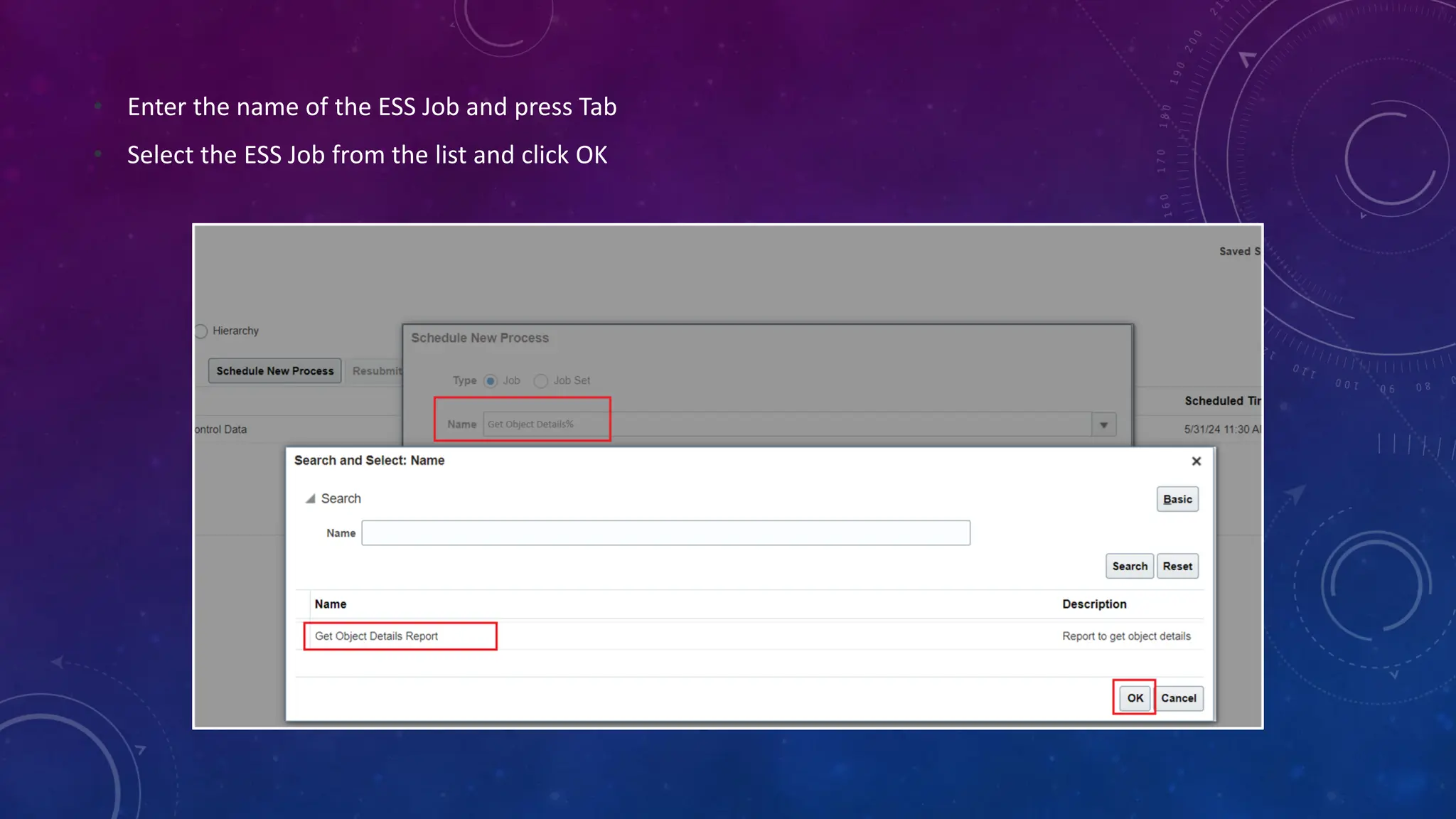The height and width of the screenshot is (819, 1456).
Task: Open the Name dropdown arrow
Action: tap(1103, 425)
